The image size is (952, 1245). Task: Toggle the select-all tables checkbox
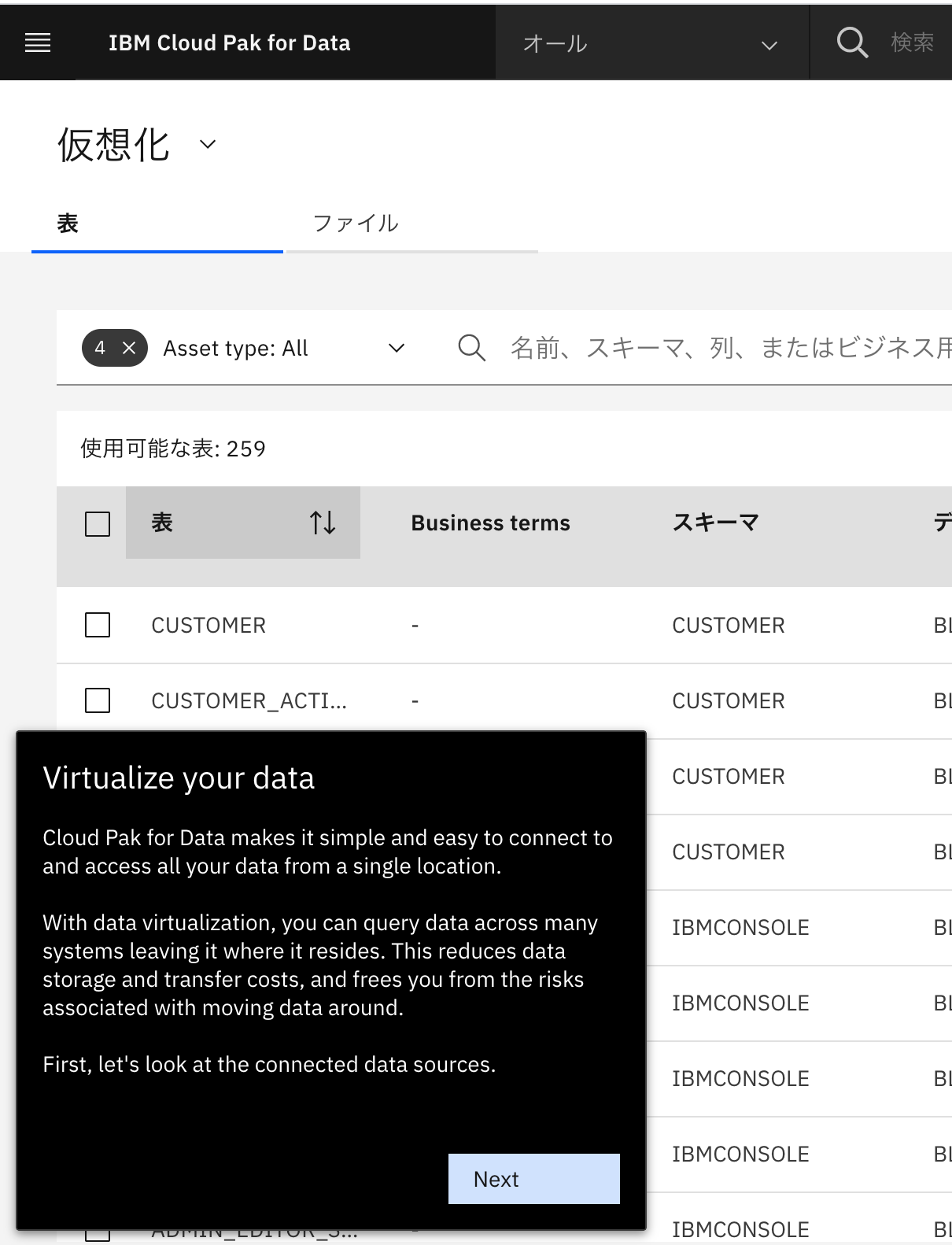tap(98, 524)
